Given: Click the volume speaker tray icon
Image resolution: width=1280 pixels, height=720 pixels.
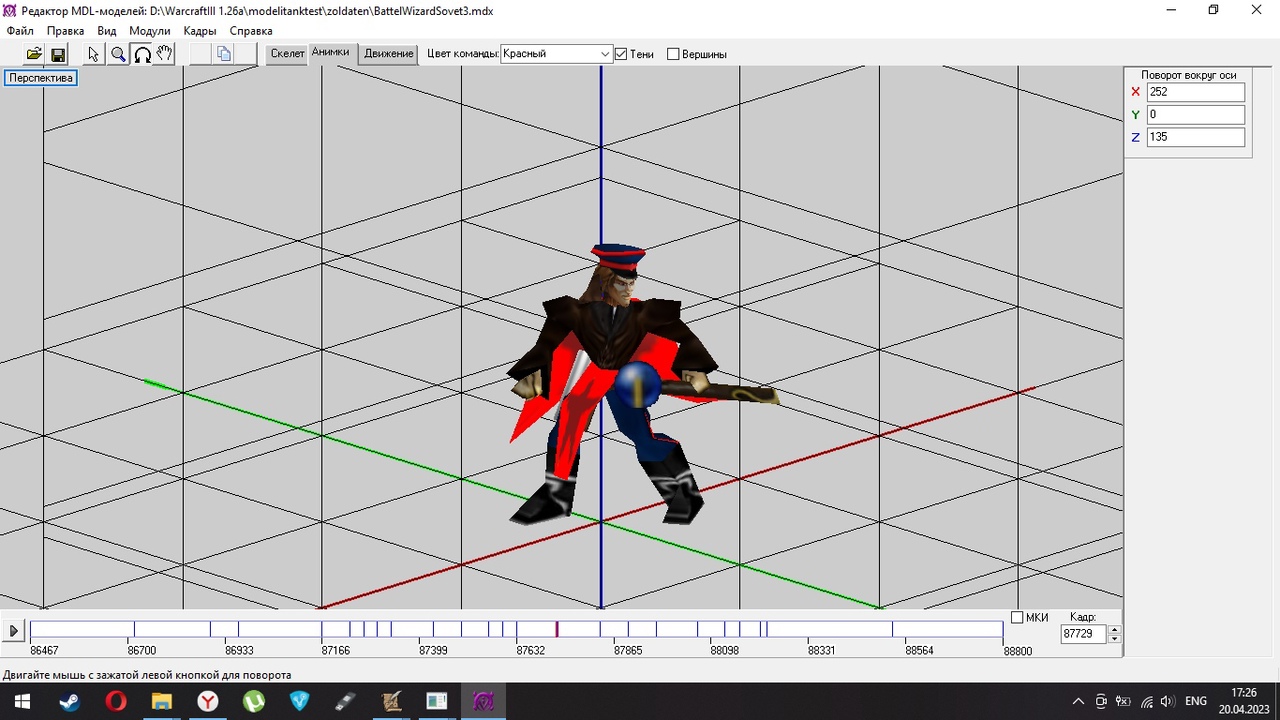Looking at the screenshot, I should (1168, 701).
